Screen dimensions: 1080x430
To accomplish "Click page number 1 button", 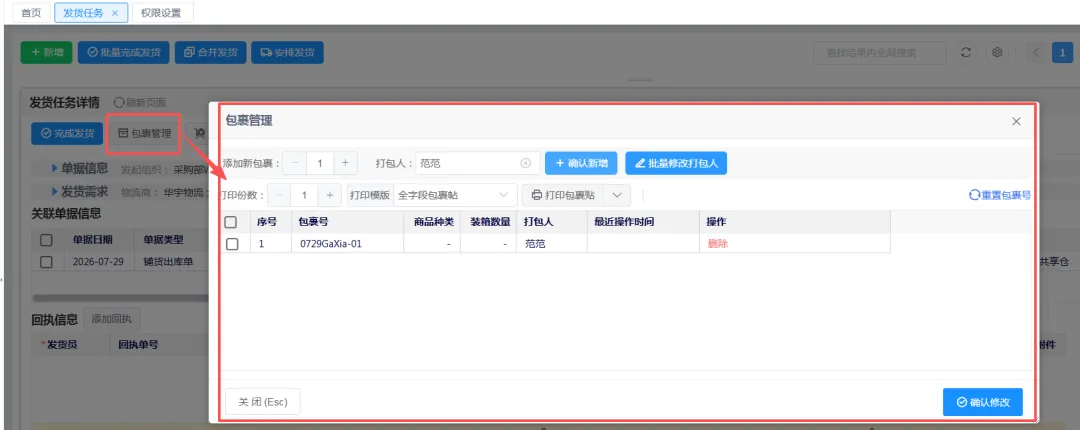I will click(x=1063, y=52).
